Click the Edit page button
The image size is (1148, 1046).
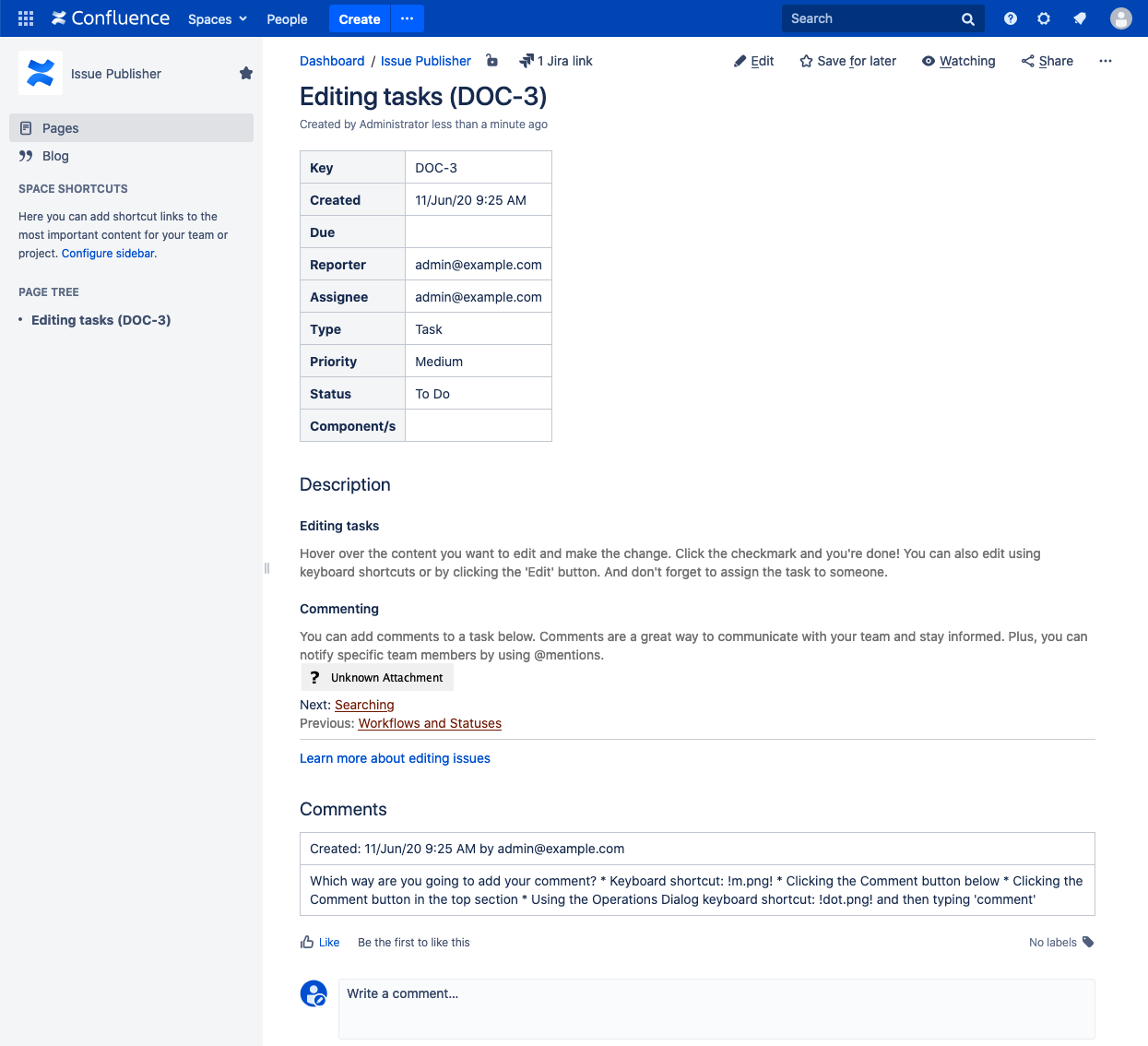point(753,61)
